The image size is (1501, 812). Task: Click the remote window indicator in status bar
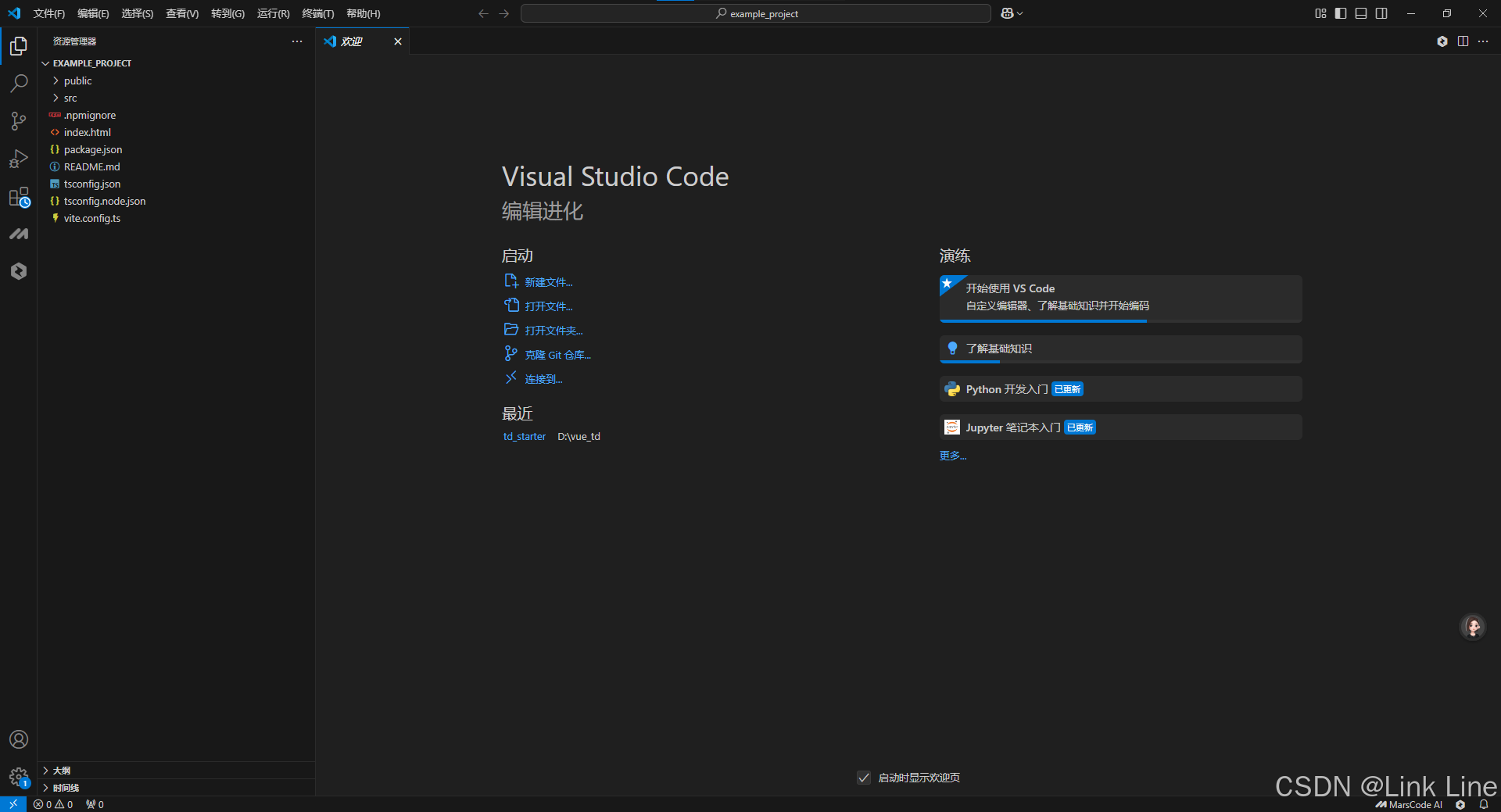pyautogui.click(x=13, y=804)
